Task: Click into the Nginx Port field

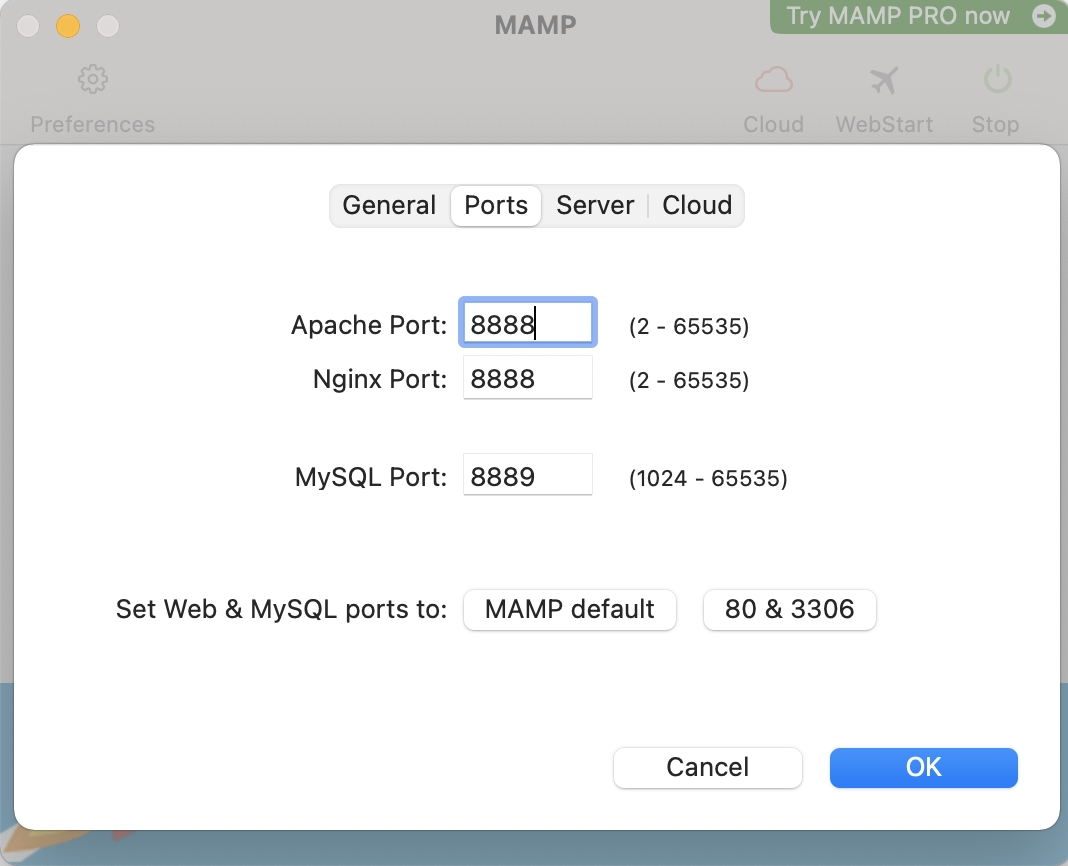Action: coord(528,377)
